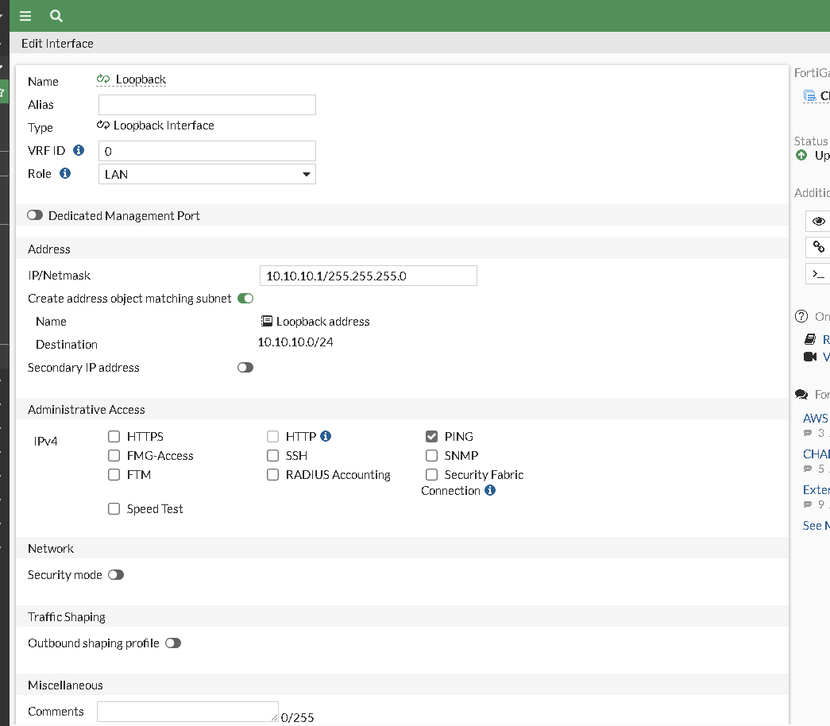The image size is (830, 726).
Task: Toggle Dedicated Management Port switch
Action: (35, 215)
